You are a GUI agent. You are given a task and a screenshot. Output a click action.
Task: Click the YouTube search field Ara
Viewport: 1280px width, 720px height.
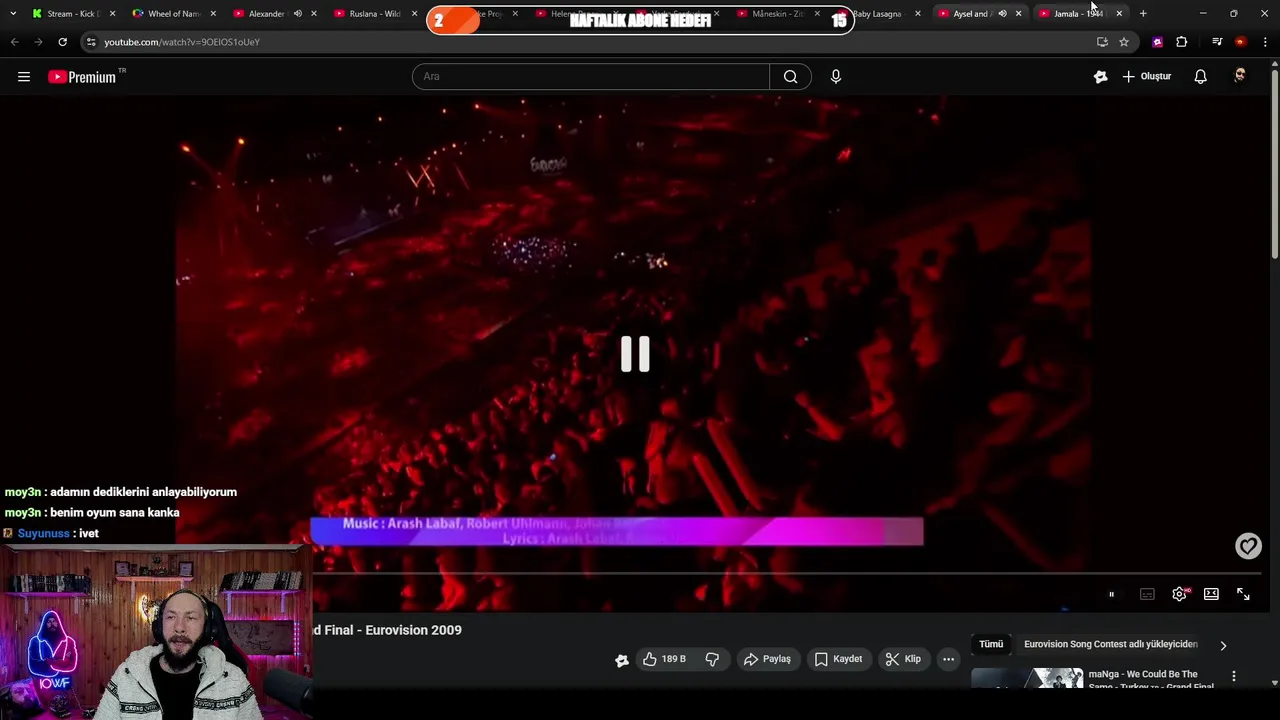pyautogui.click(x=591, y=76)
